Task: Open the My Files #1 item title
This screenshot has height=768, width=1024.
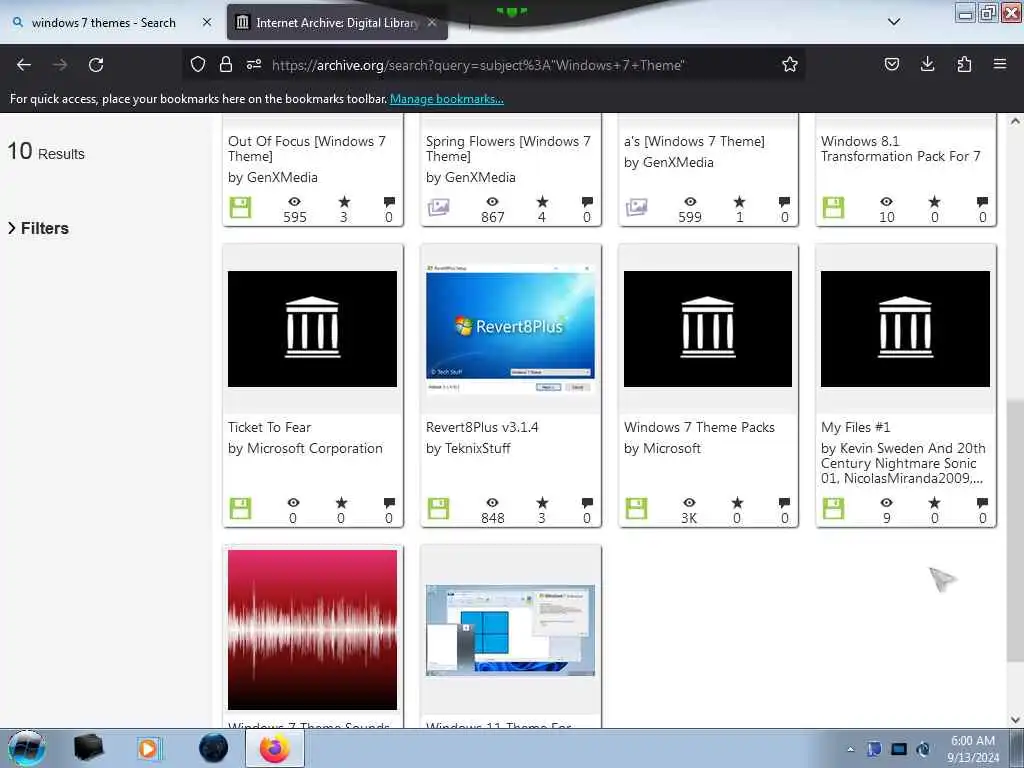Action: (x=856, y=427)
